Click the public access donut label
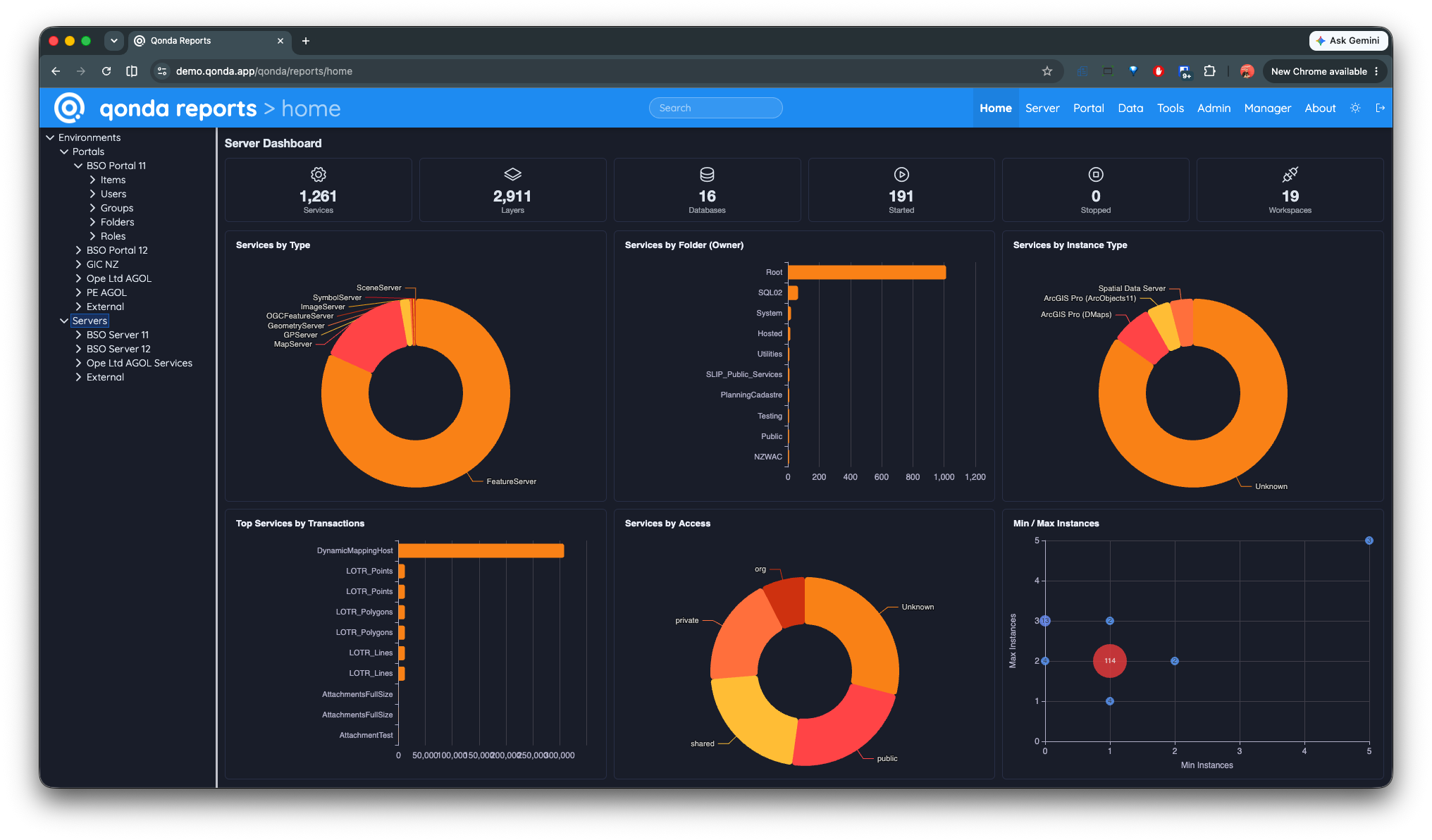Image resolution: width=1432 pixels, height=840 pixels. tap(887, 758)
